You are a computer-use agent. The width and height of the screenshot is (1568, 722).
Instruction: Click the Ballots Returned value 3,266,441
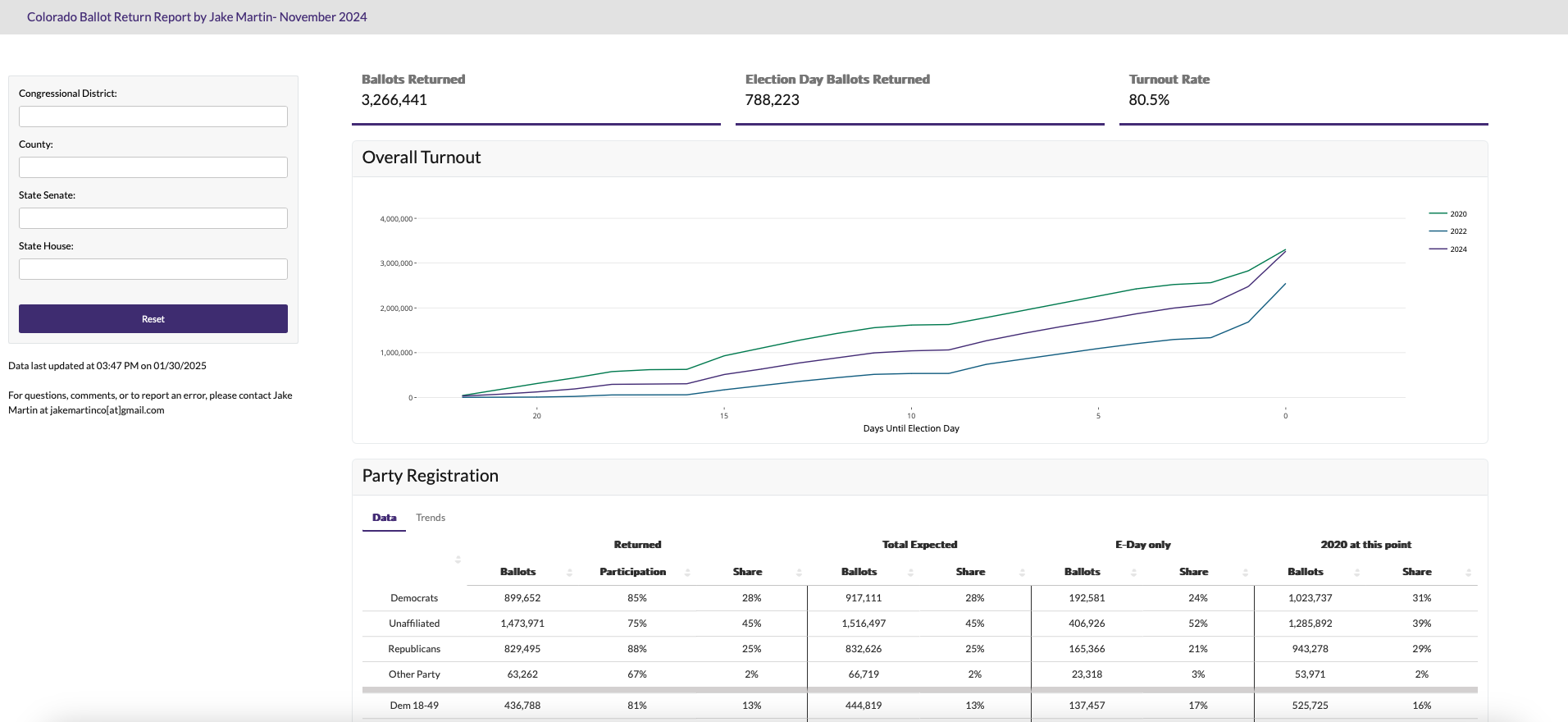(394, 100)
